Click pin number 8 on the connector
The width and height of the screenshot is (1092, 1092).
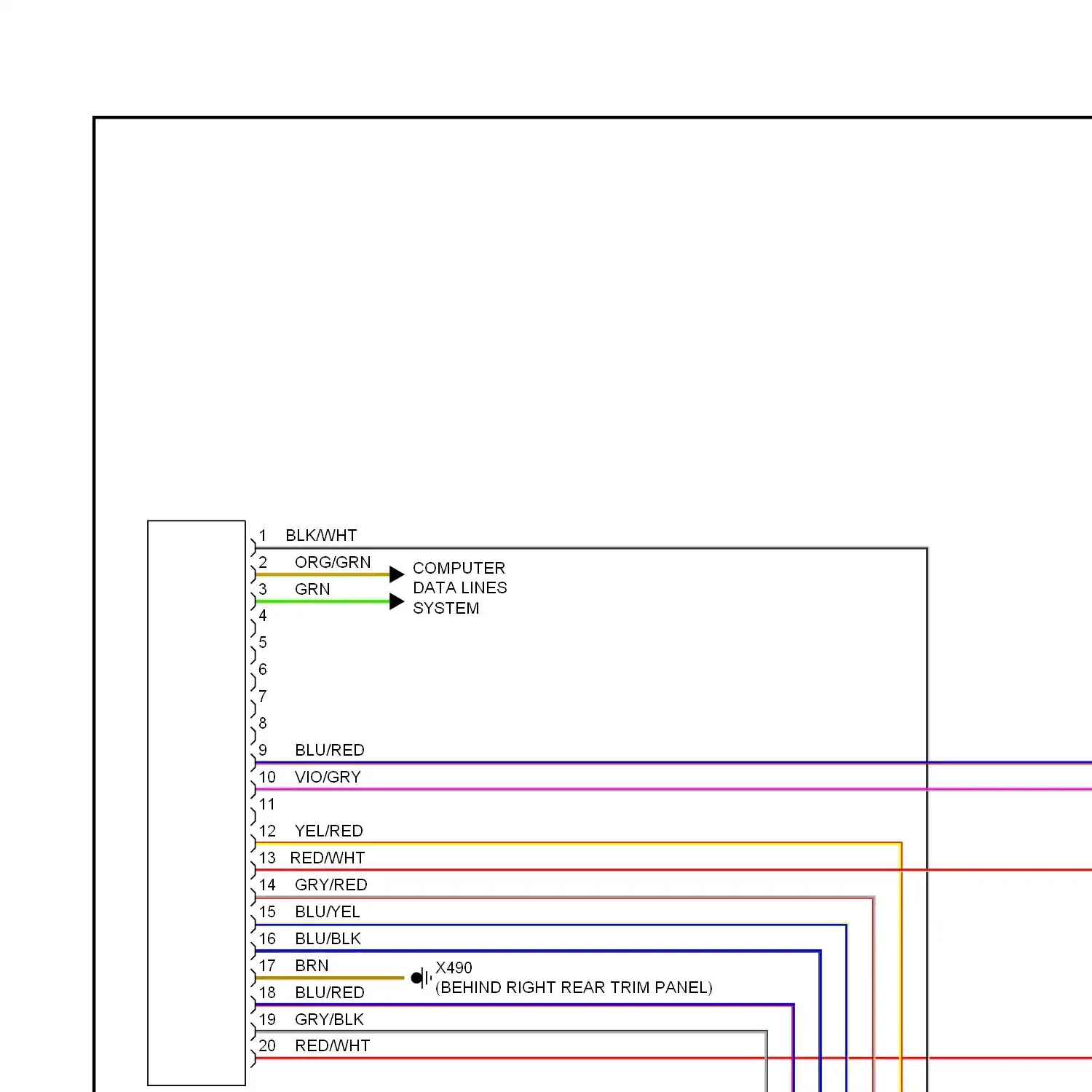click(x=263, y=724)
